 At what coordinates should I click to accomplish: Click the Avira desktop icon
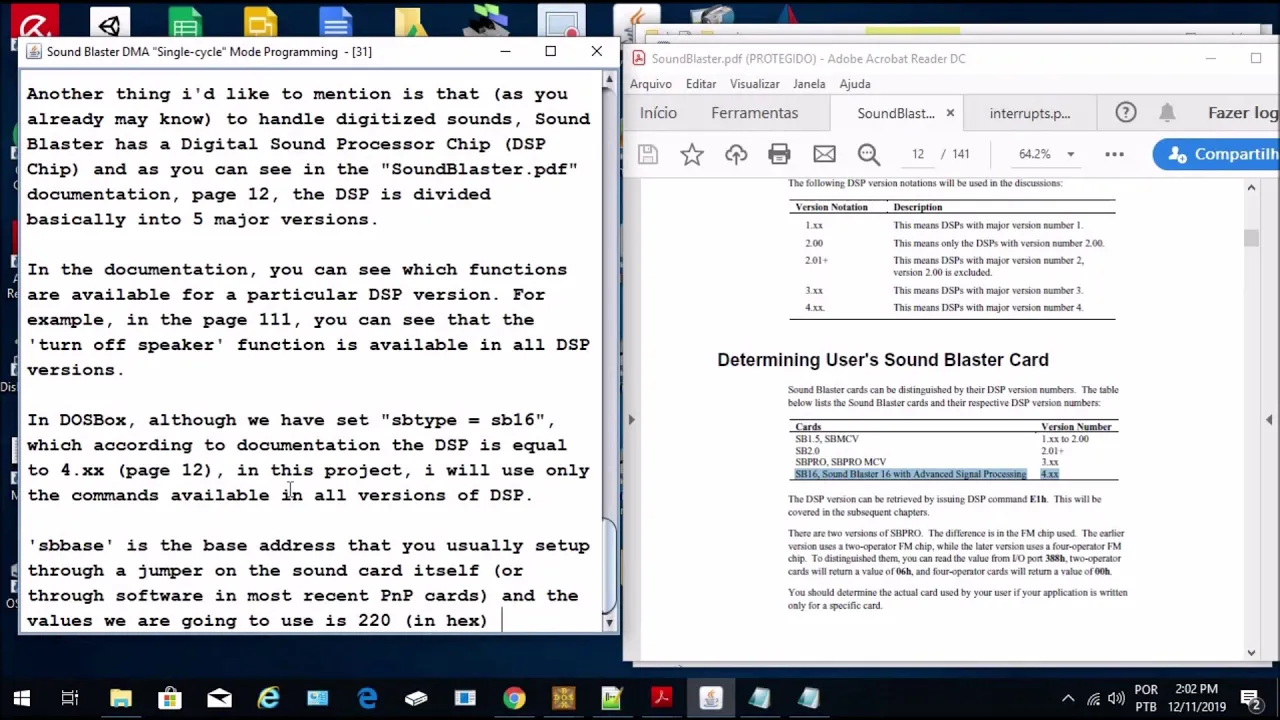tap(33, 25)
